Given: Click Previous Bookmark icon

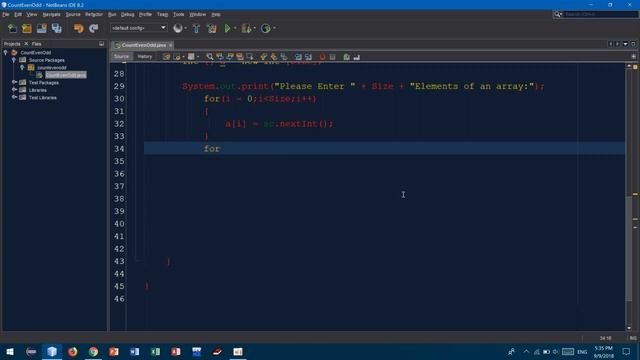Looking at the screenshot, I should 264,57.
